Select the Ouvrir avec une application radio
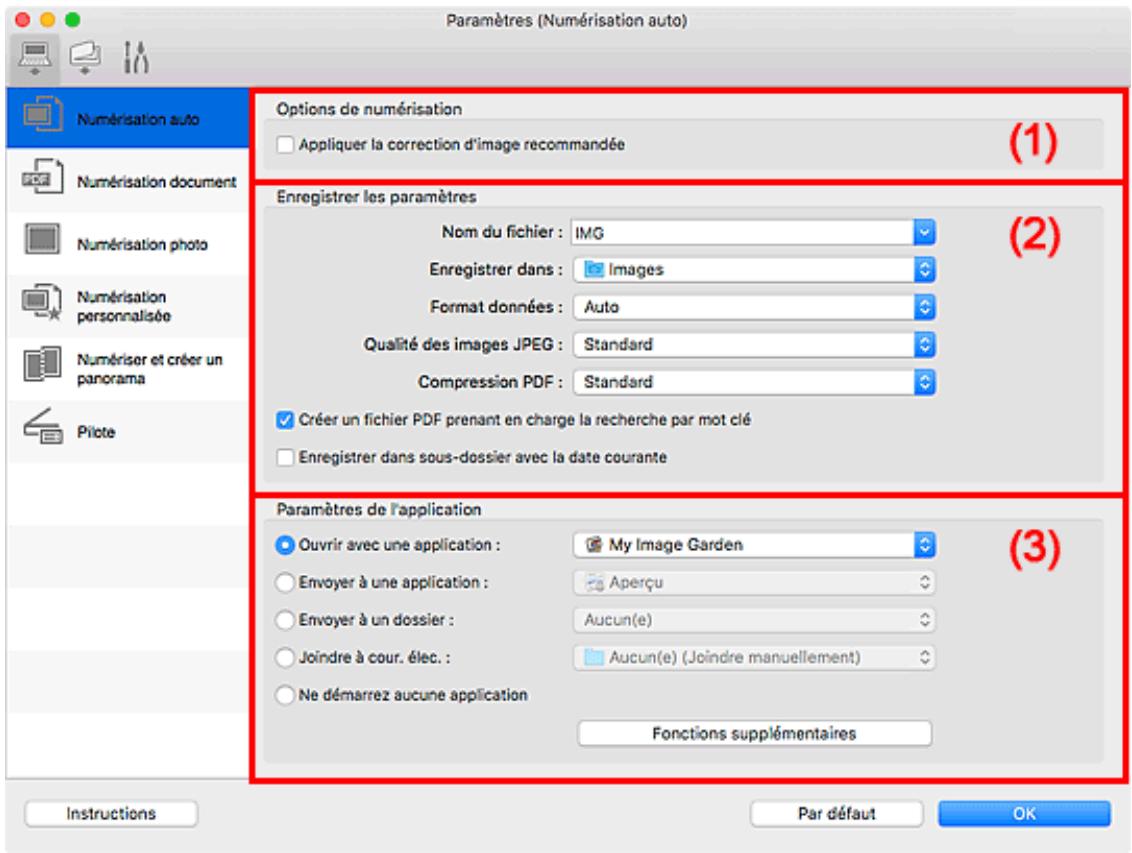 (x=285, y=545)
